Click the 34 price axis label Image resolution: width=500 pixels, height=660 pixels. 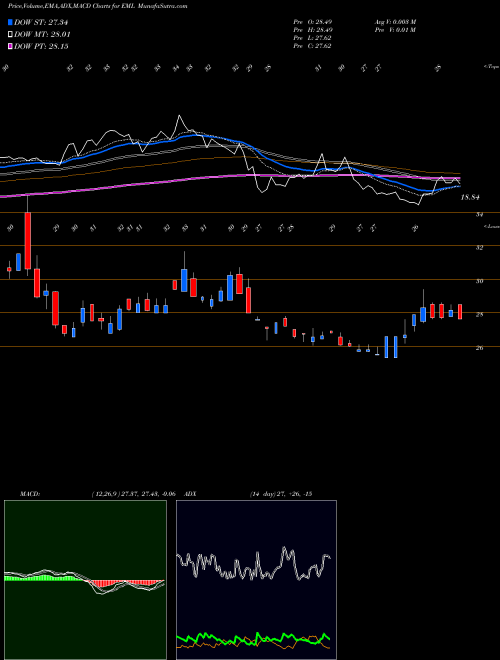click(479, 215)
